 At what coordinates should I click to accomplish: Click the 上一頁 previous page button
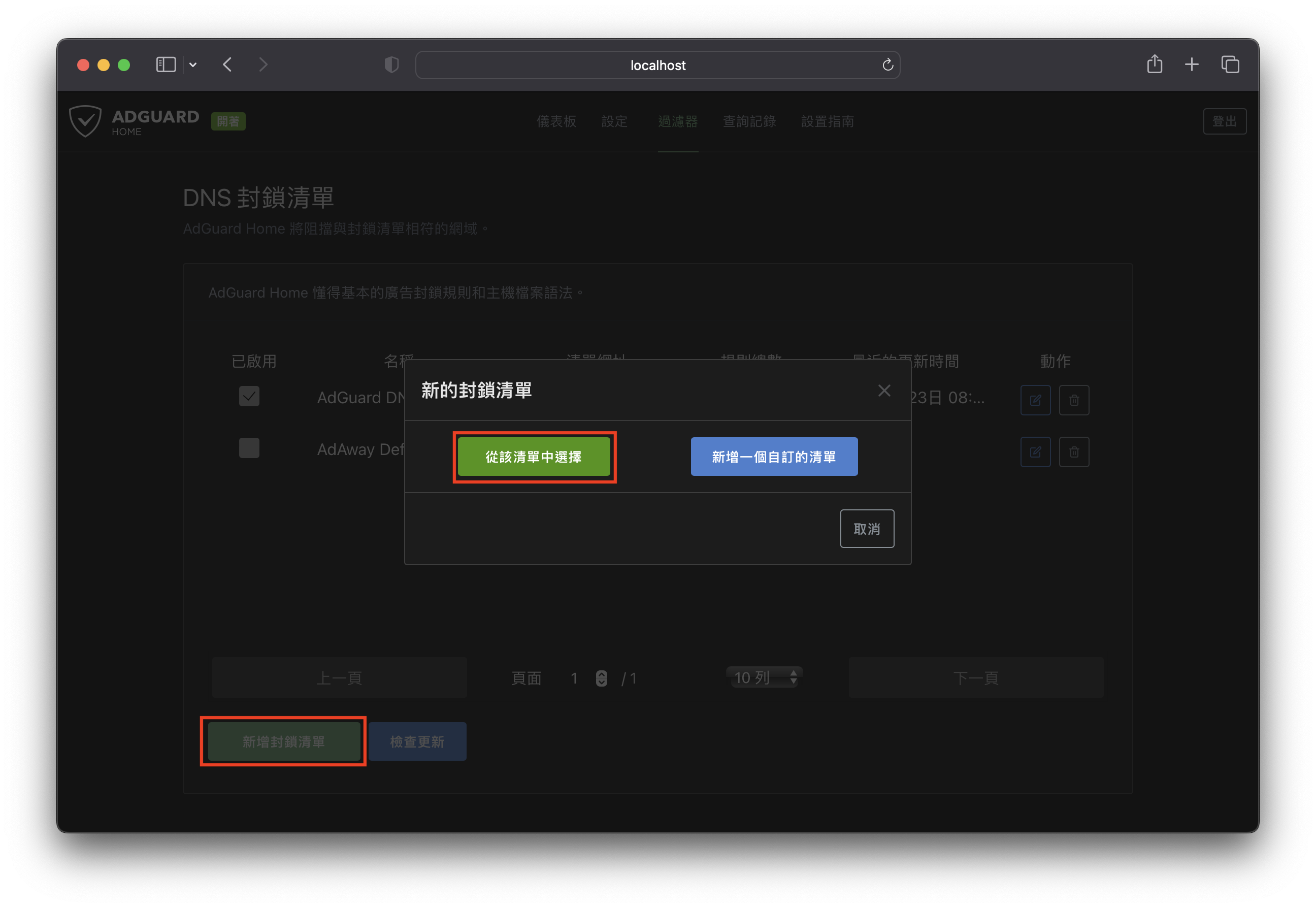coord(340,677)
